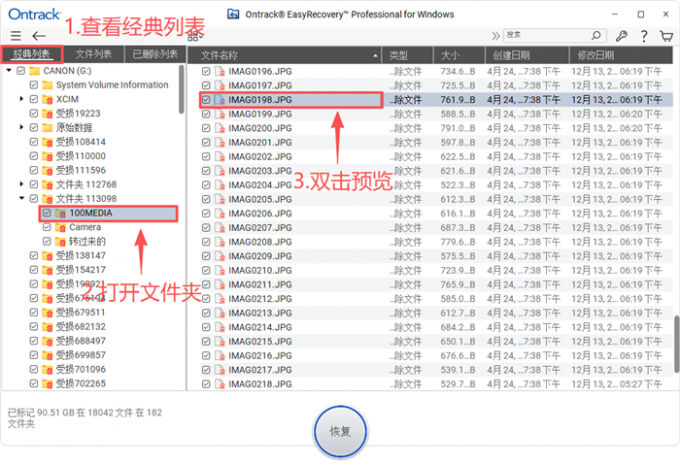Open the hamburger menu icon
680x464 pixels.
(16, 36)
